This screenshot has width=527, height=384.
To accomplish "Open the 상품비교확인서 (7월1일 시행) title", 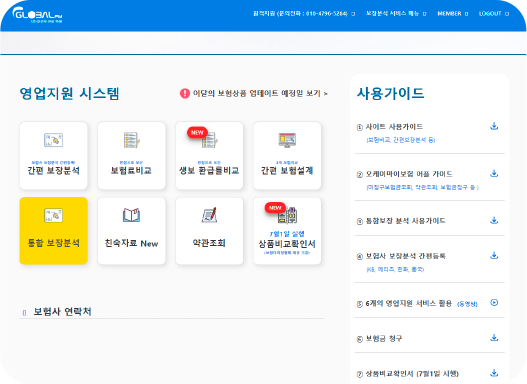I will (412, 374).
